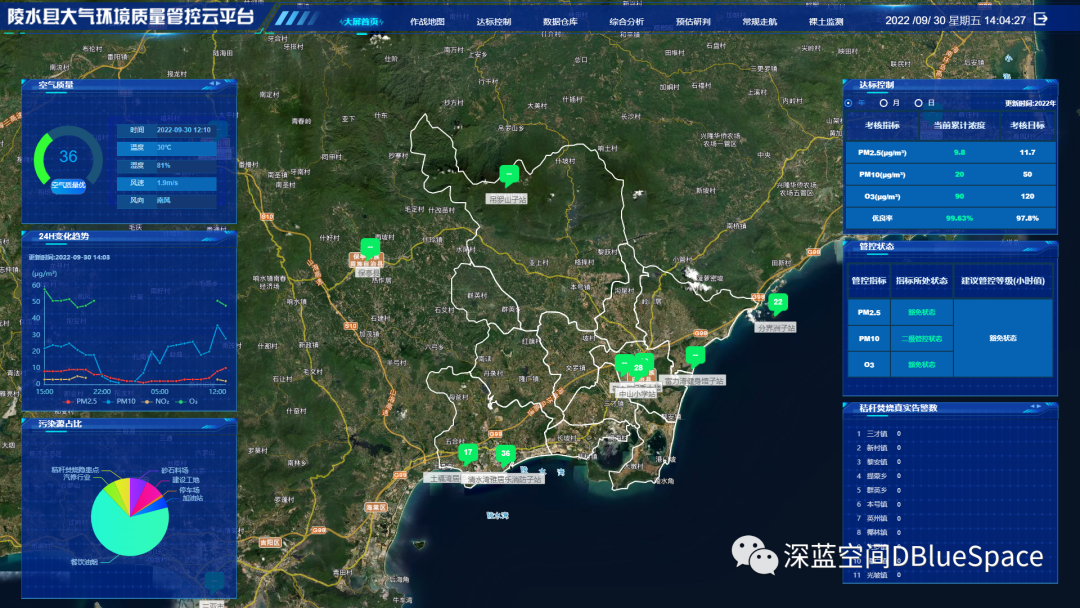
Task: Click the map marker showing 17
Action: point(468,453)
